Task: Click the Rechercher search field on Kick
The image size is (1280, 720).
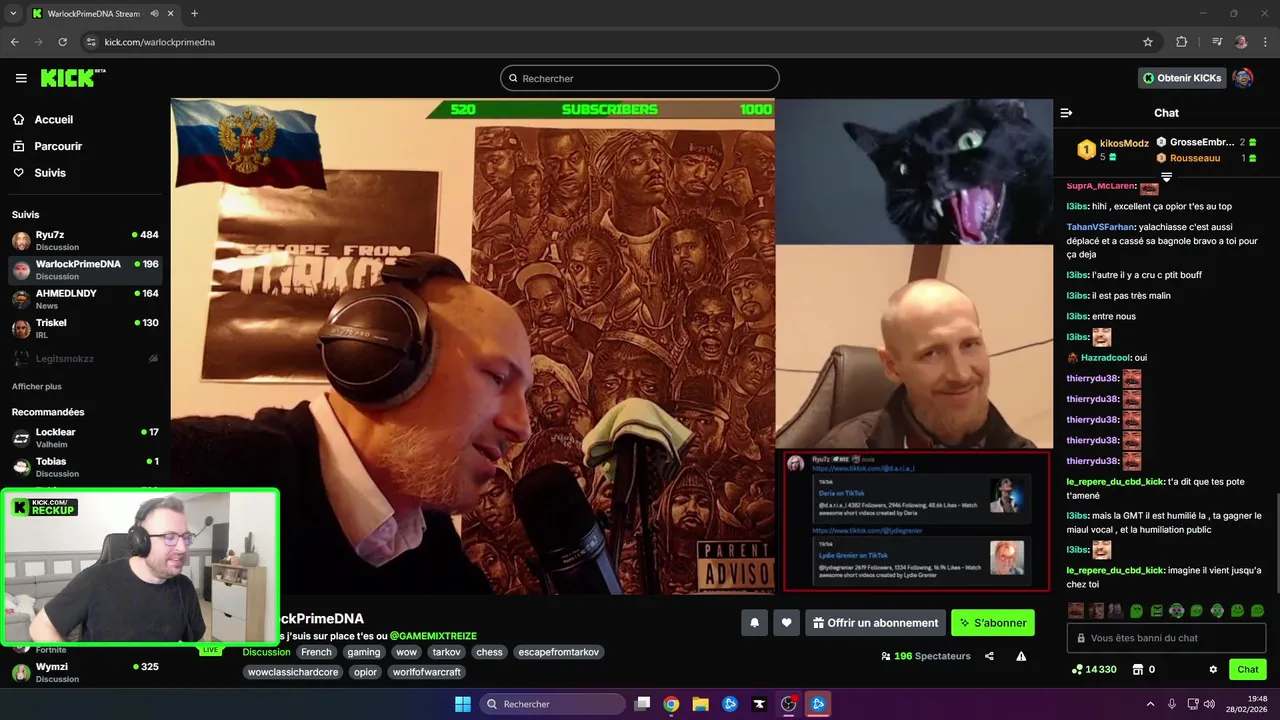Action: 640,78
